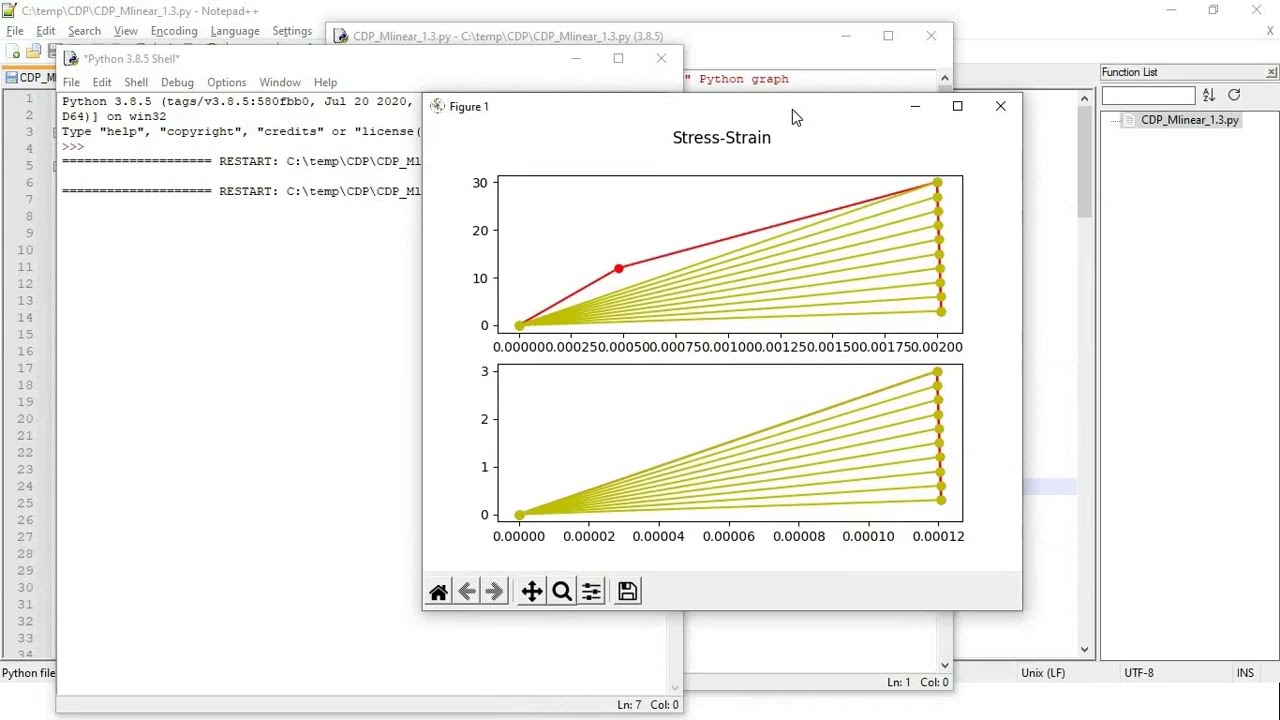1280x720 pixels.
Task: Sort the Function List alphabetically
Action: (x=1209, y=95)
